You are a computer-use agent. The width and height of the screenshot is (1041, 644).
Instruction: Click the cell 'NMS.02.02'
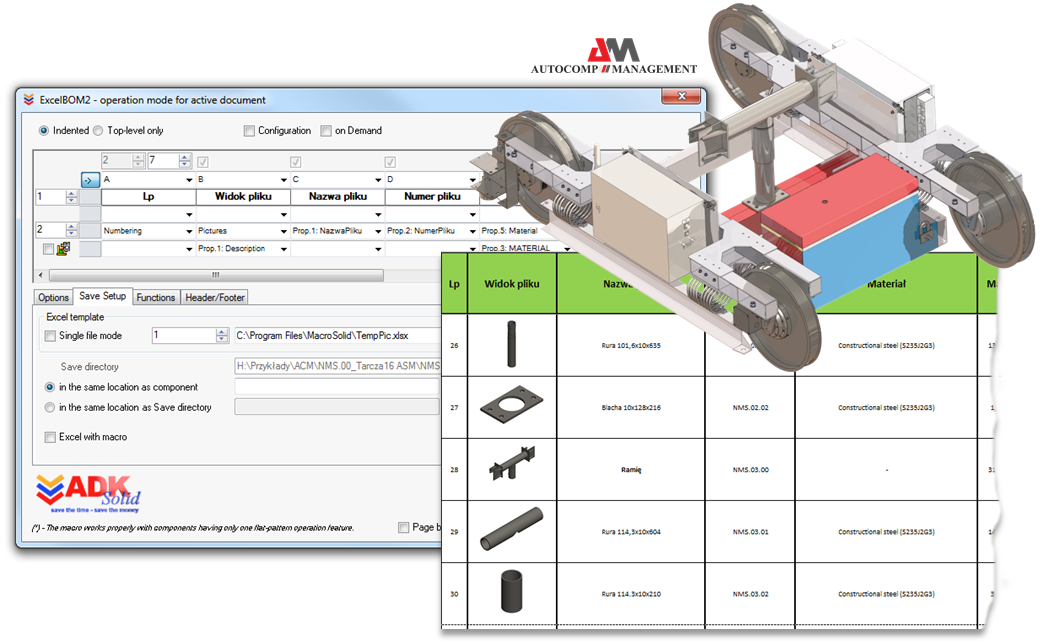click(x=750, y=408)
